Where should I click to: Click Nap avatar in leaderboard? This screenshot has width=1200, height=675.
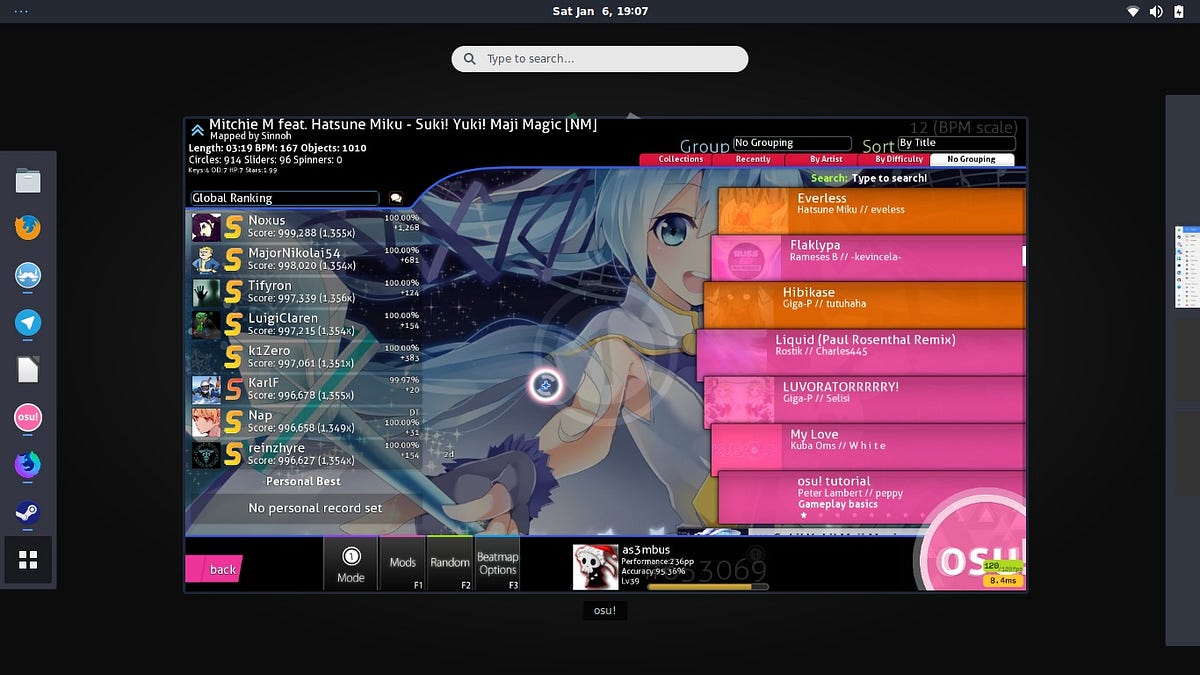coord(206,422)
